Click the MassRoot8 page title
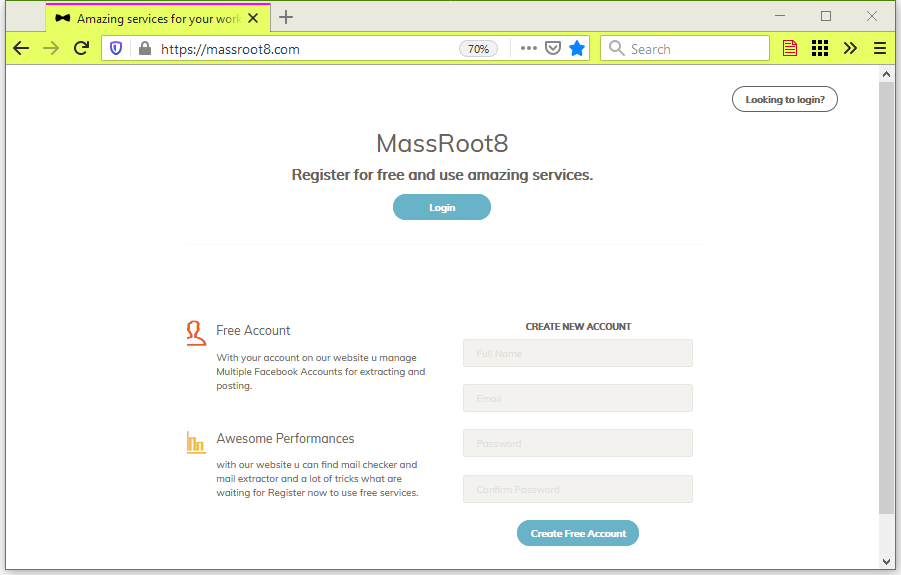The image size is (901, 575). [x=442, y=143]
